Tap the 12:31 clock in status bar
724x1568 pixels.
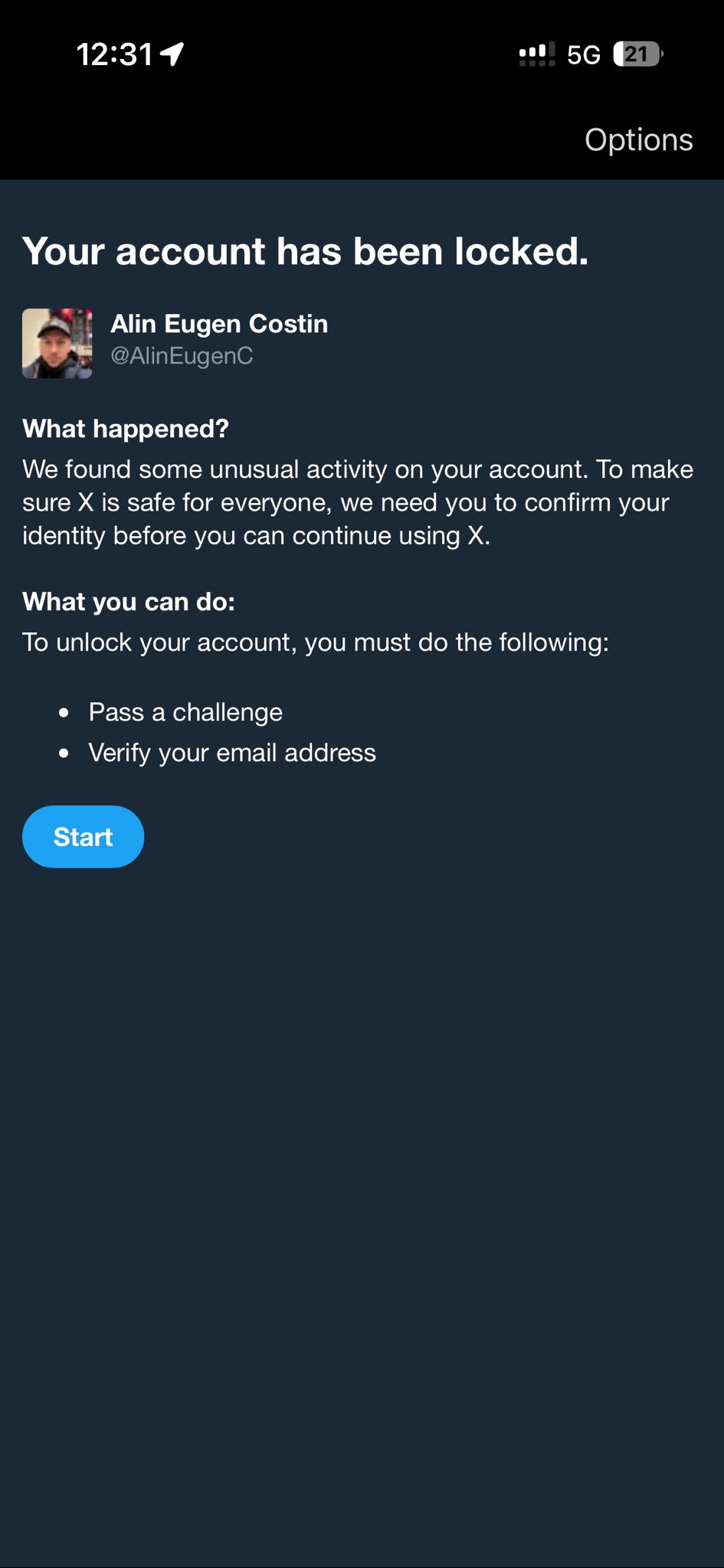tap(115, 54)
